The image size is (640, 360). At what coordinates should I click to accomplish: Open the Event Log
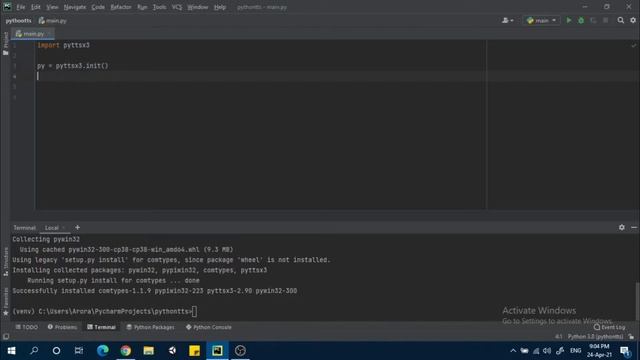(x=609, y=327)
